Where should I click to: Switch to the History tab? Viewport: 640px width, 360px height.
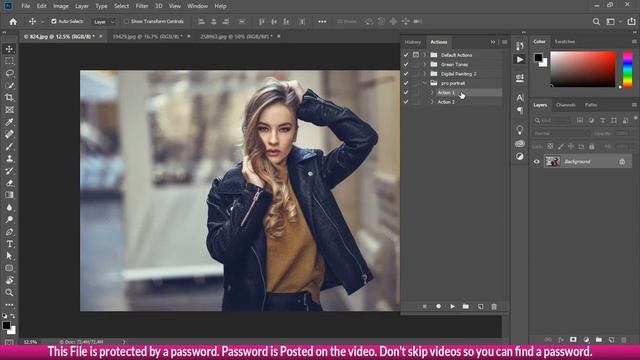pyautogui.click(x=413, y=42)
